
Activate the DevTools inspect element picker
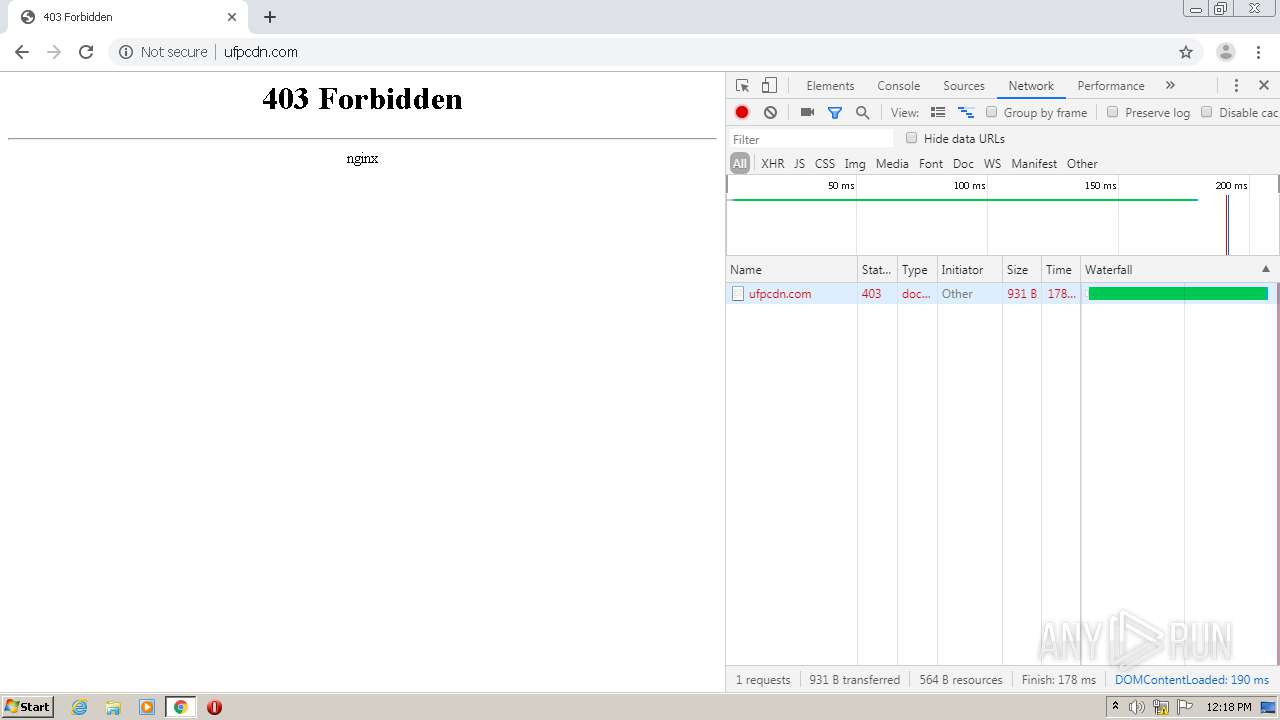[742, 86]
